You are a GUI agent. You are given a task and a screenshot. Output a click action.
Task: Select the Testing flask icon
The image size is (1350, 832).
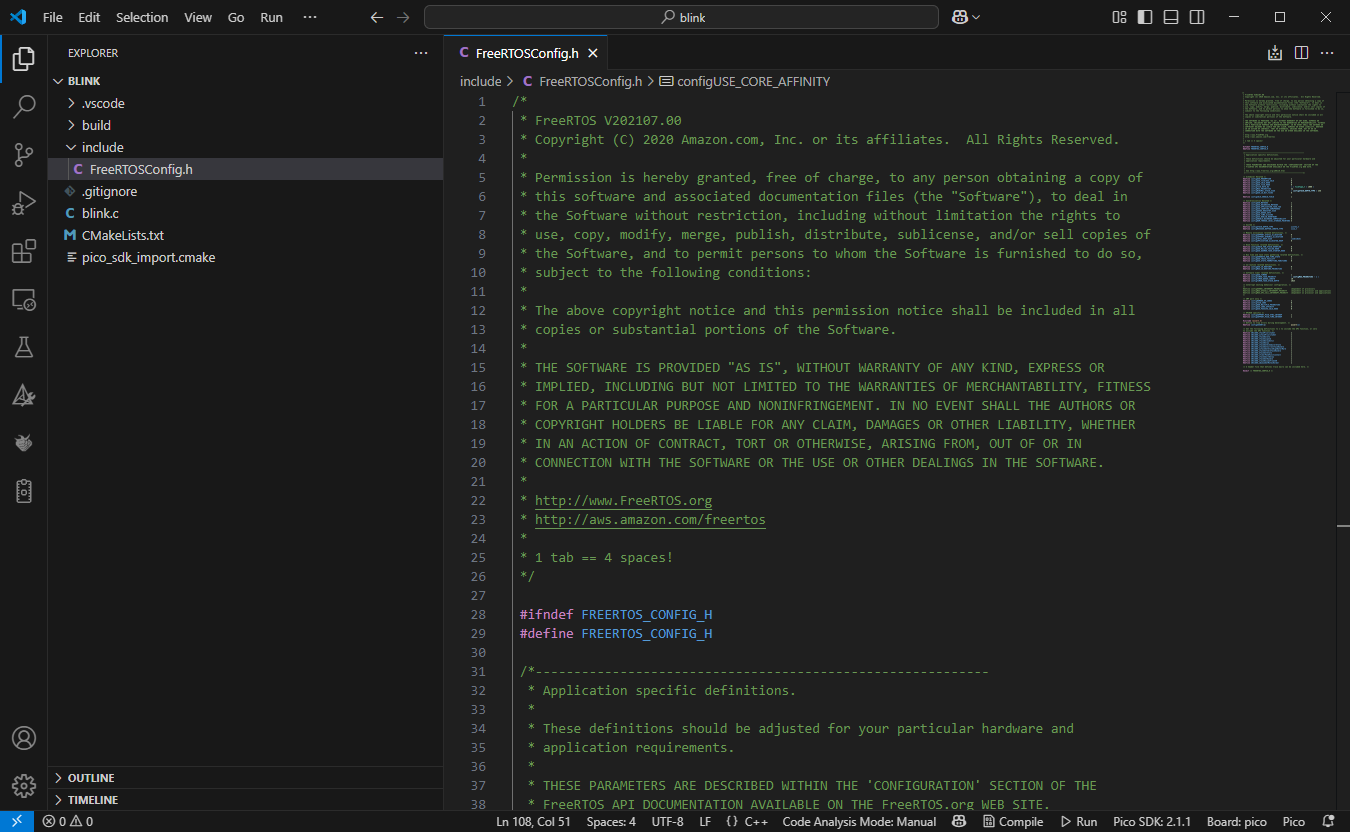24,347
